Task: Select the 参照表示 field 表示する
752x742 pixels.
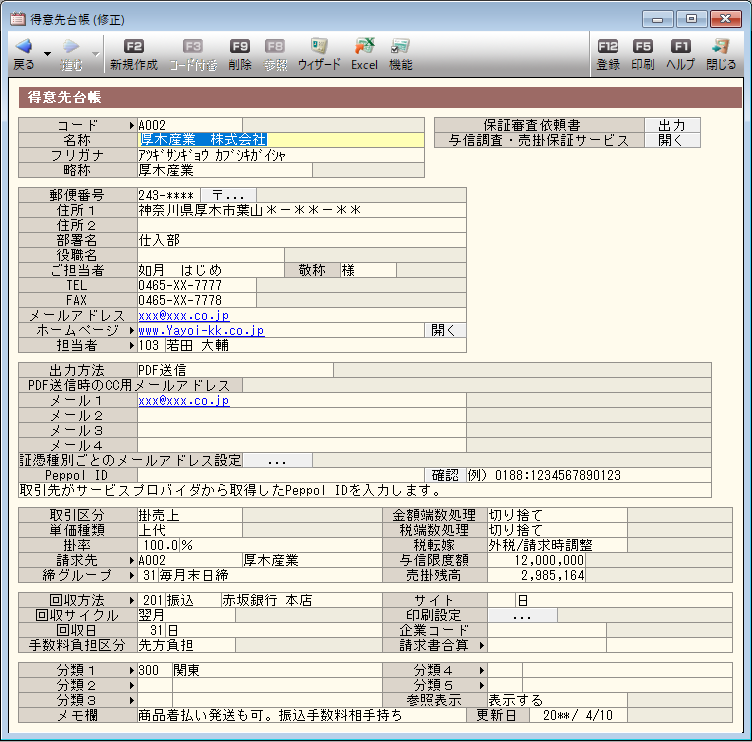Action: coord(557,700)
